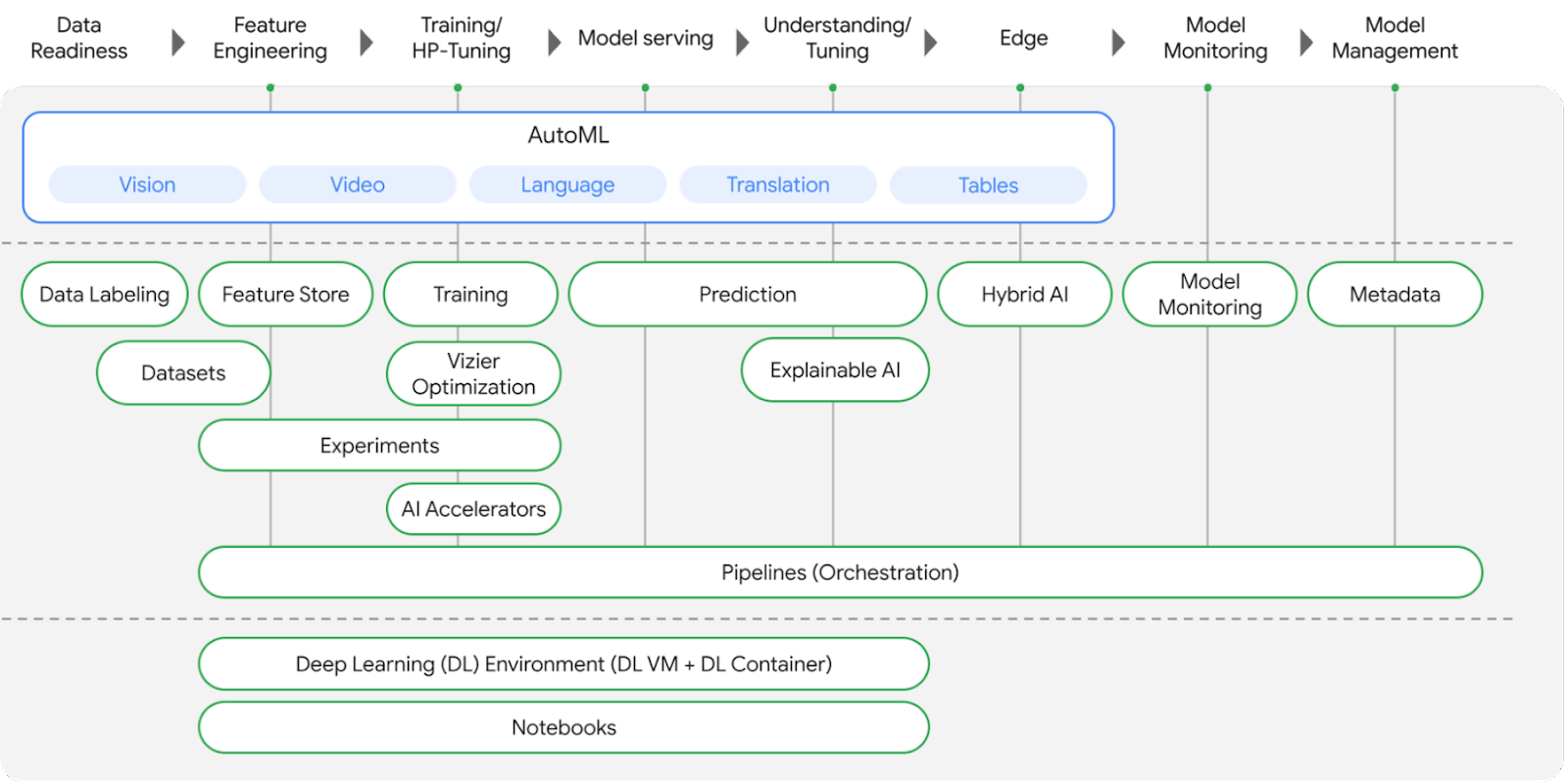The width and height of the screenshot is (1568, 784).
Task: Click green dot under Understanding/Tuning
Action: pyautogui.click(x=833, y=87)
